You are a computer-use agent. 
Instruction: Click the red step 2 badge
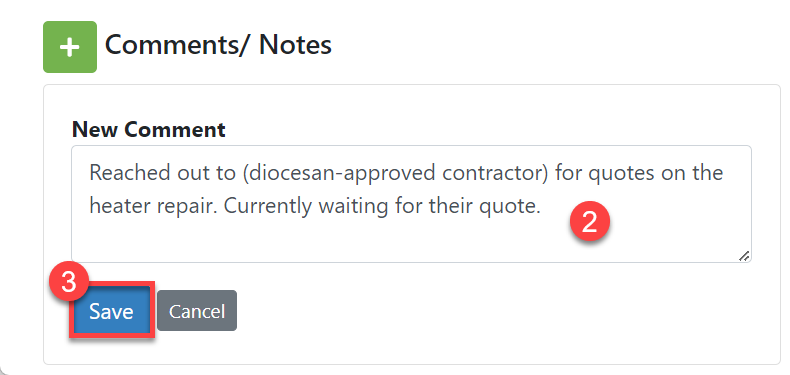pos(589,222)
